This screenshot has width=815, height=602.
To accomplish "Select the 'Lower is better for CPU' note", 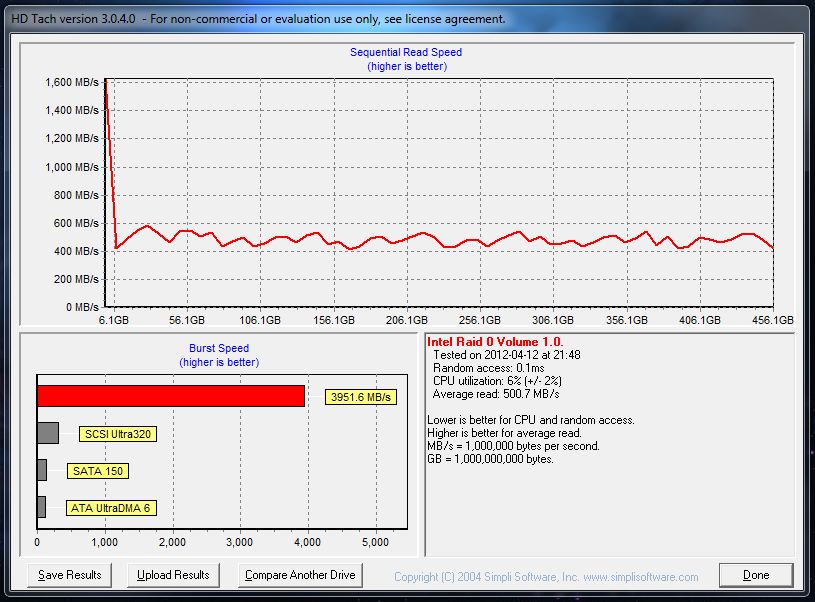I will click(x=531, y=420).
